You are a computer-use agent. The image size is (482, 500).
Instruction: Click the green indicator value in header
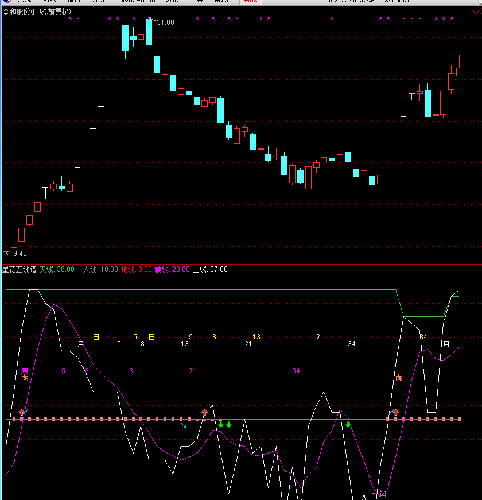pyautogui.click(x=57, y=269)
